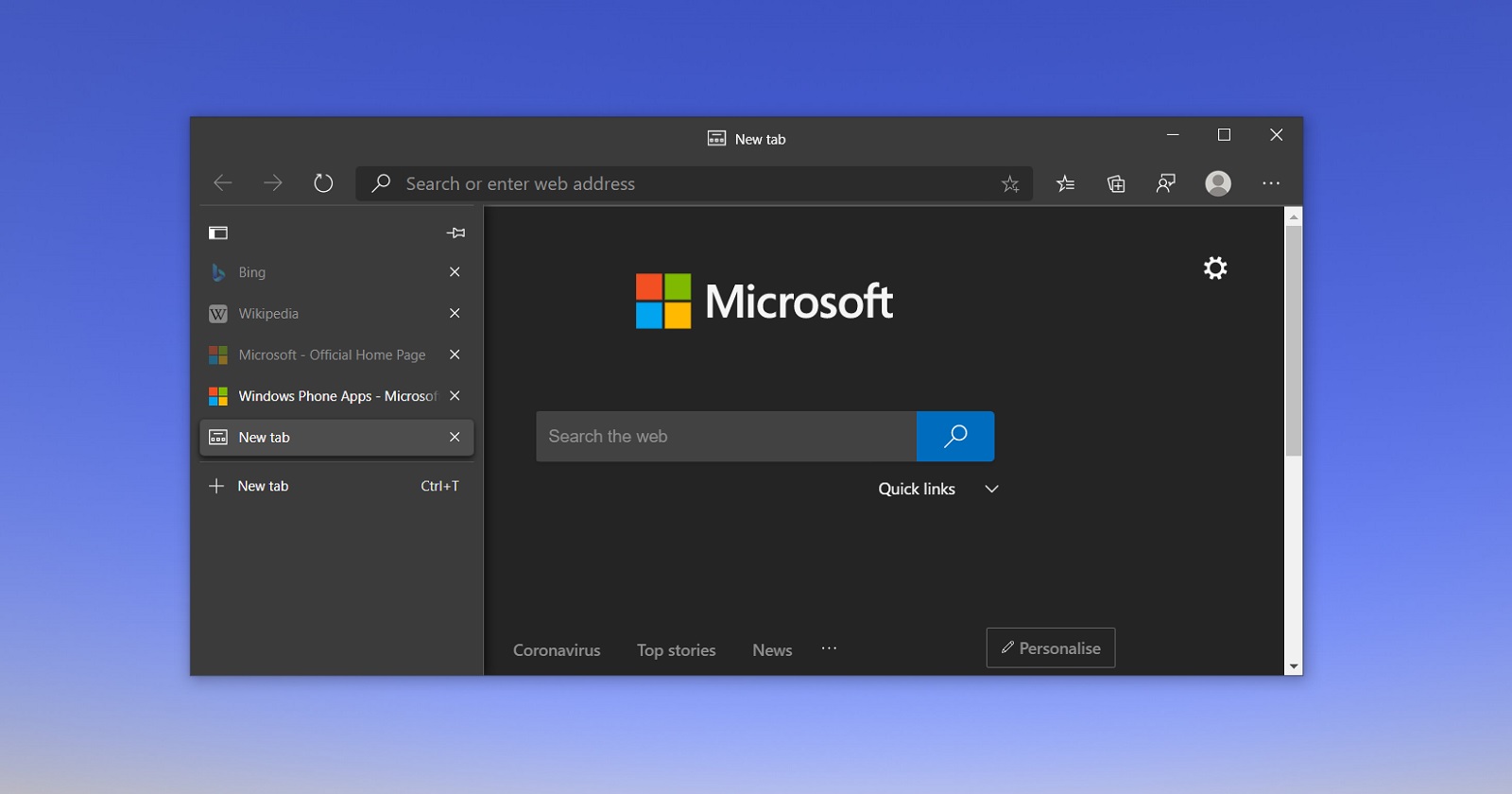
Task: Open the Collections icon in toolbar
Action: click(1116, 183)
